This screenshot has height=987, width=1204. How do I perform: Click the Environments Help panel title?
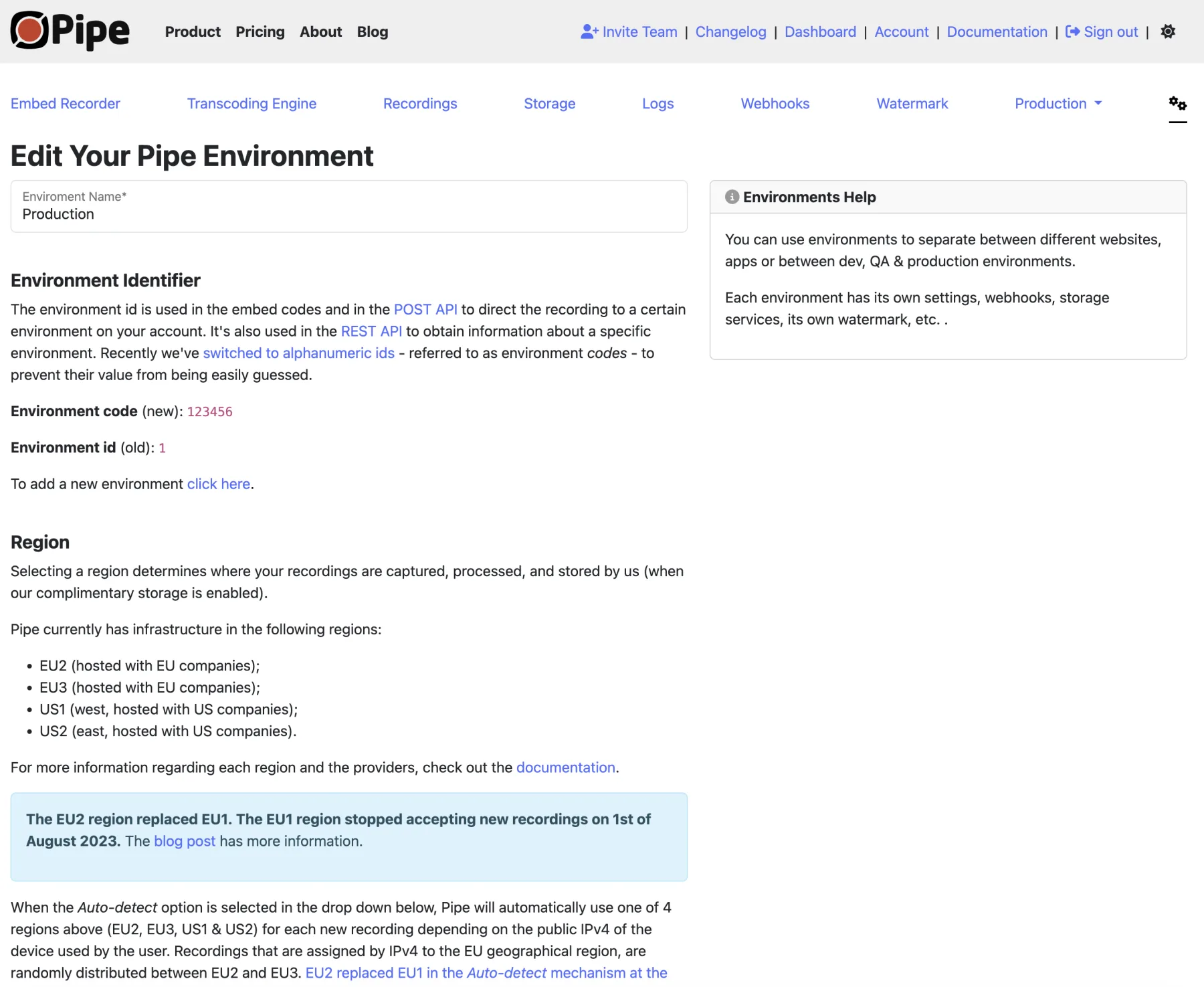809,197
